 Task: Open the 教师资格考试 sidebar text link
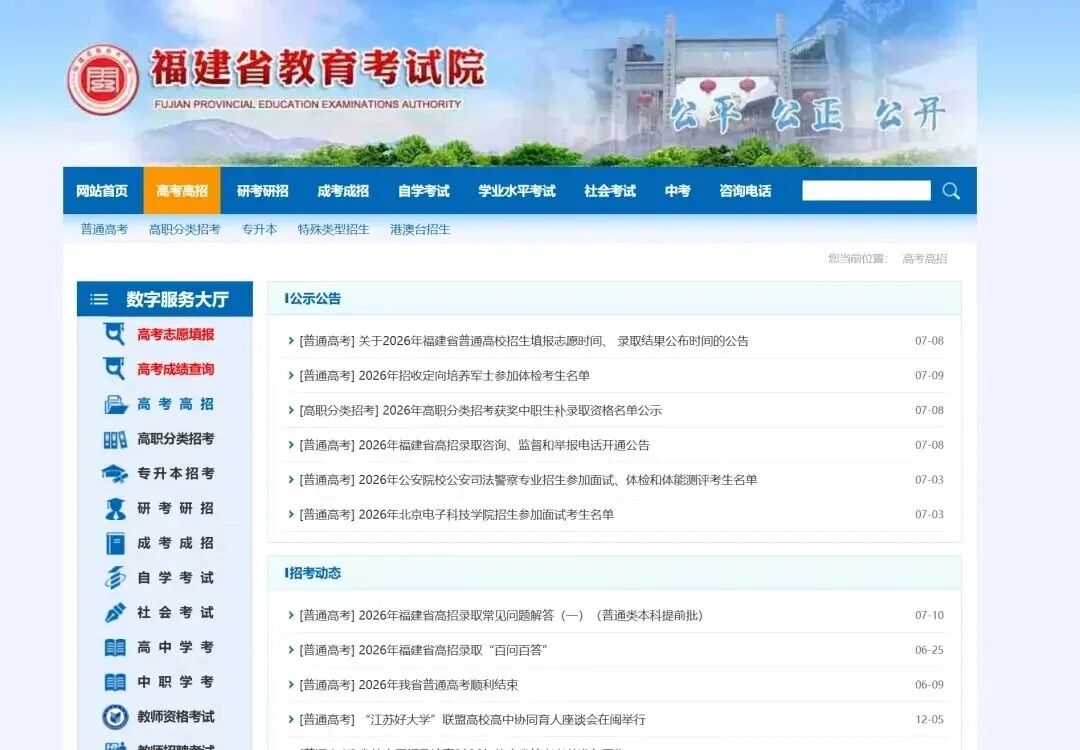[176, 717]
